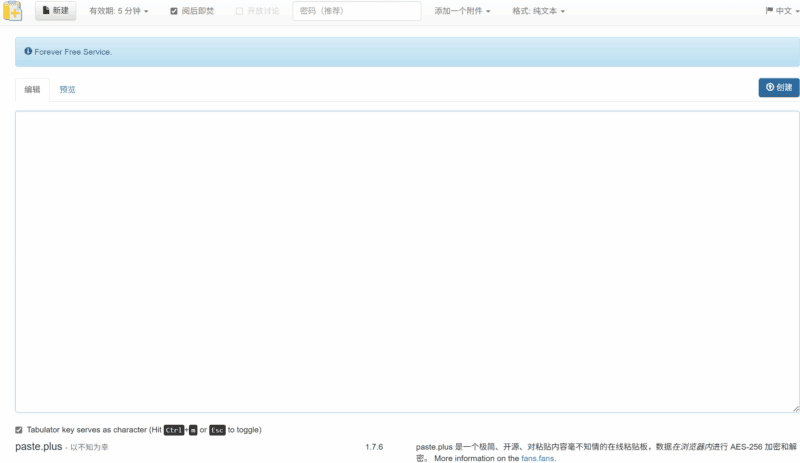Switch to the Preview (预览) tab
The width and height of the screenshot is (800, 463).
[x=67, y=89]
